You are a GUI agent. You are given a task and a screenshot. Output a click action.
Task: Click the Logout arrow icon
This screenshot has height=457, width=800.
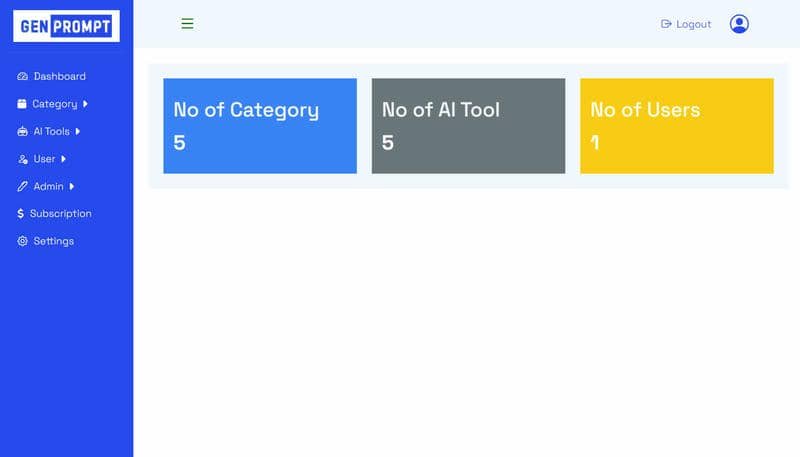[x=666, y=24]
